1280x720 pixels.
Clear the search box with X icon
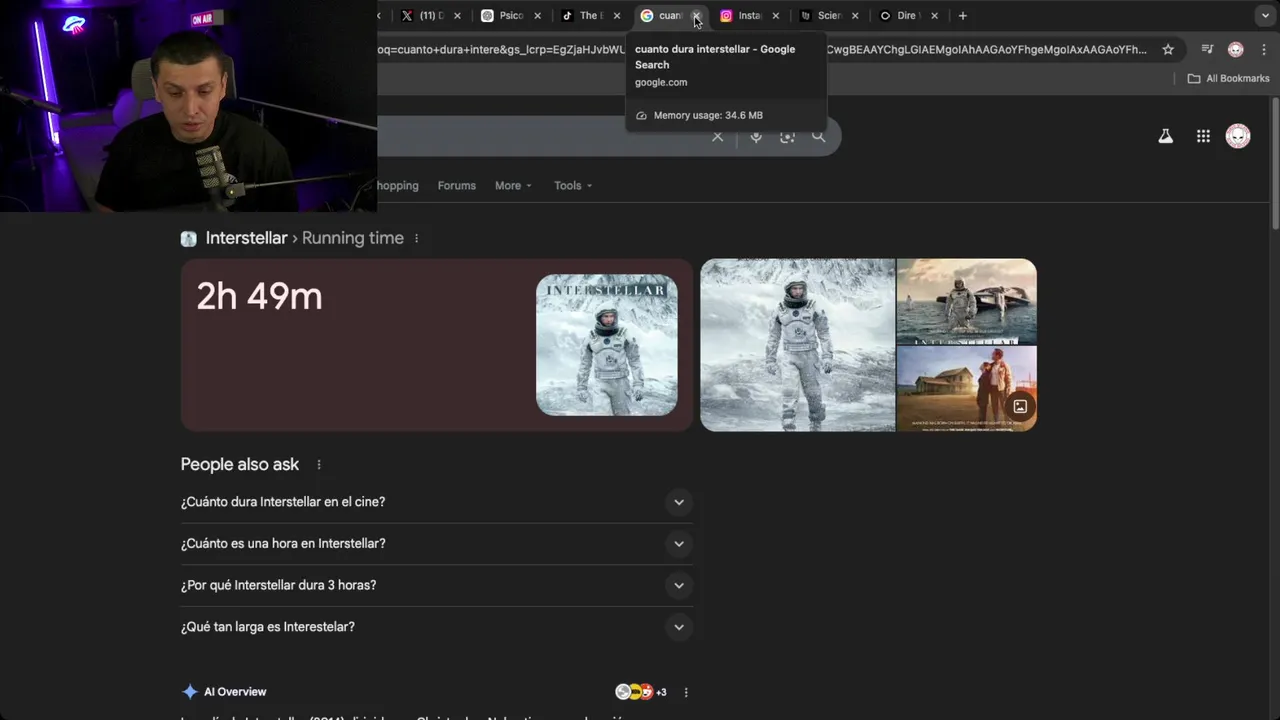point(717,137)
